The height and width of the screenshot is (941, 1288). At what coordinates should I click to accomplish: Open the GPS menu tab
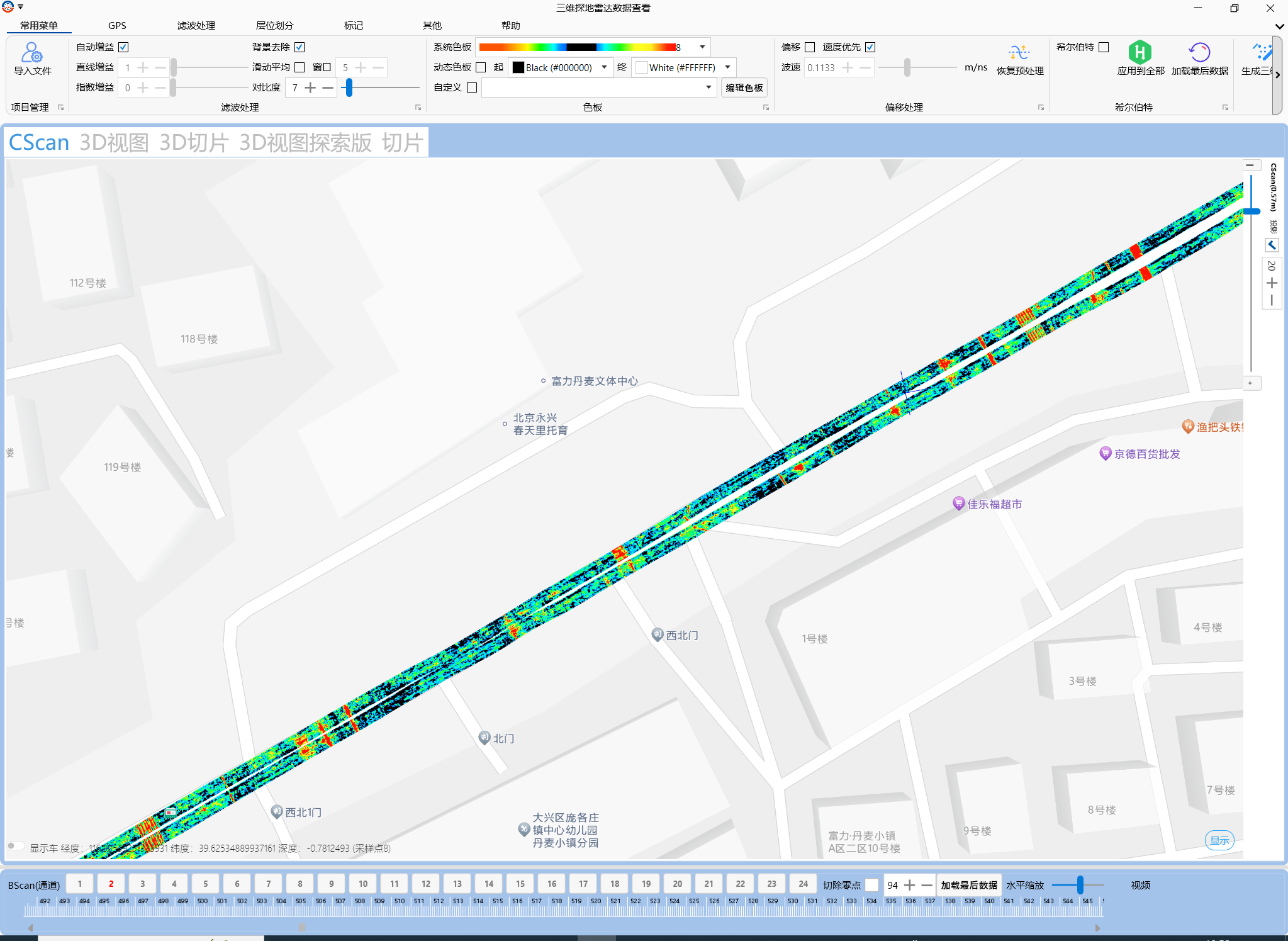117,26
